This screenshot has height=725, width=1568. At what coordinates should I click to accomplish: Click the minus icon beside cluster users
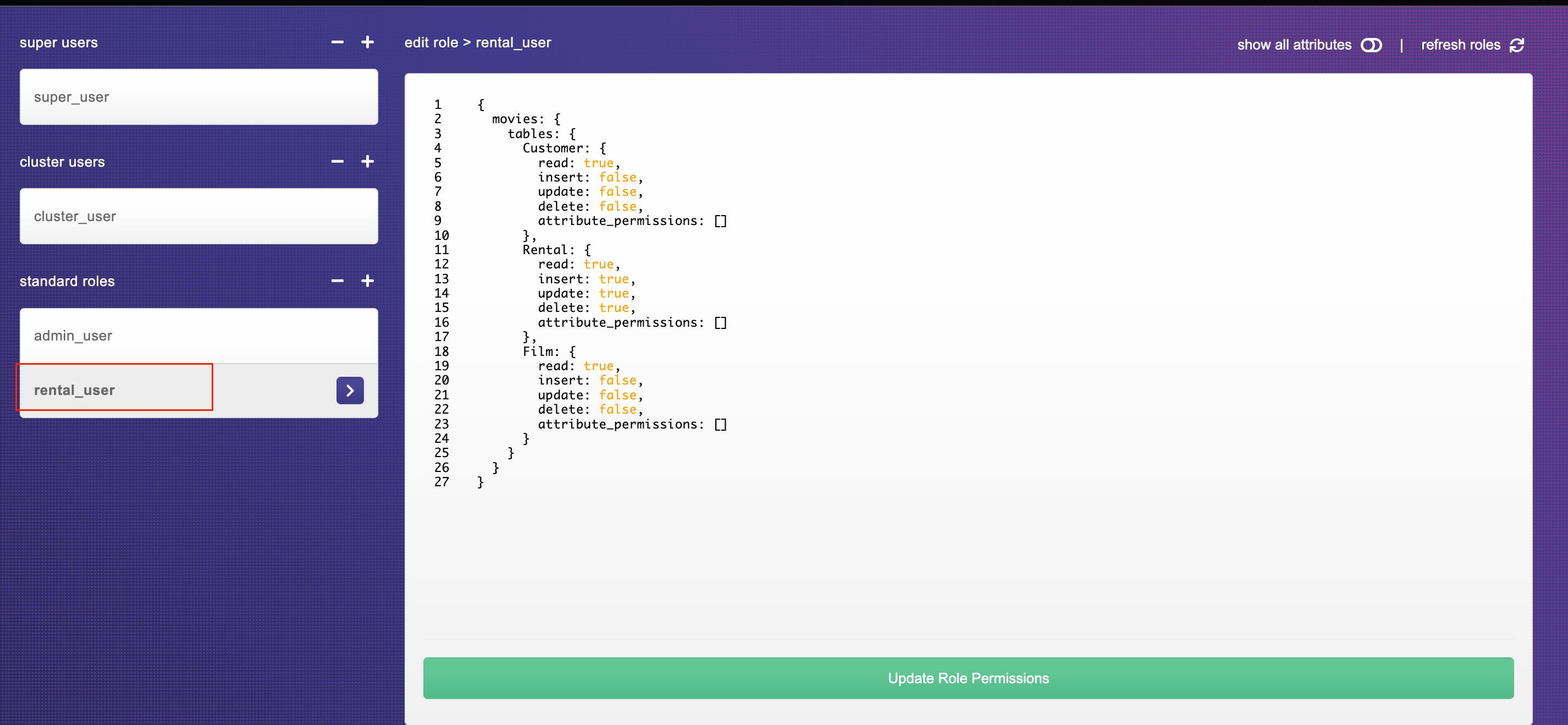click(337, 162)
